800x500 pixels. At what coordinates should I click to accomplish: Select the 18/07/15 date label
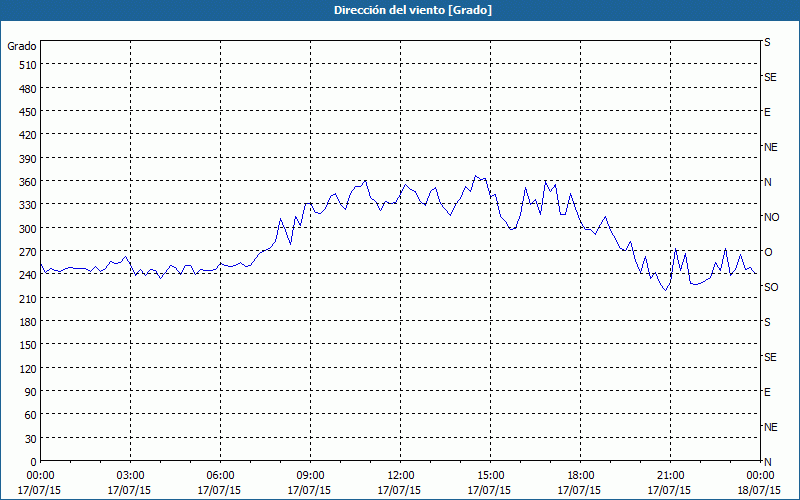759,490
